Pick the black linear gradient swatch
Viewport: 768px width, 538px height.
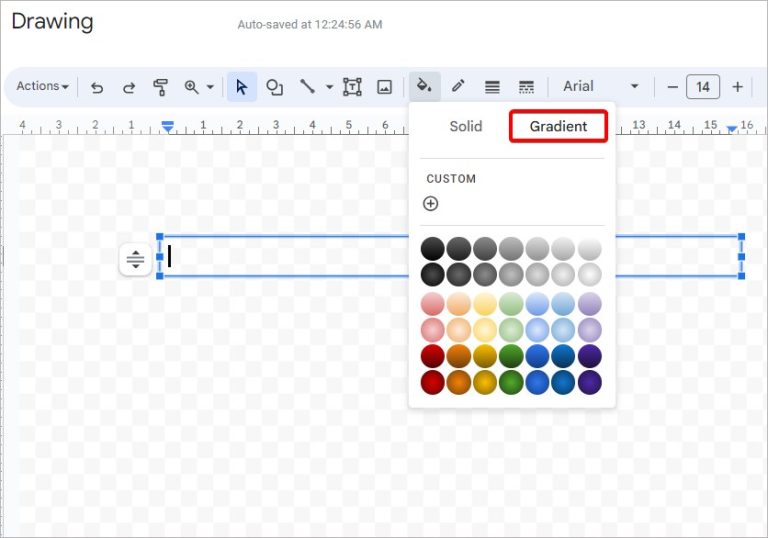click(432, 248)
